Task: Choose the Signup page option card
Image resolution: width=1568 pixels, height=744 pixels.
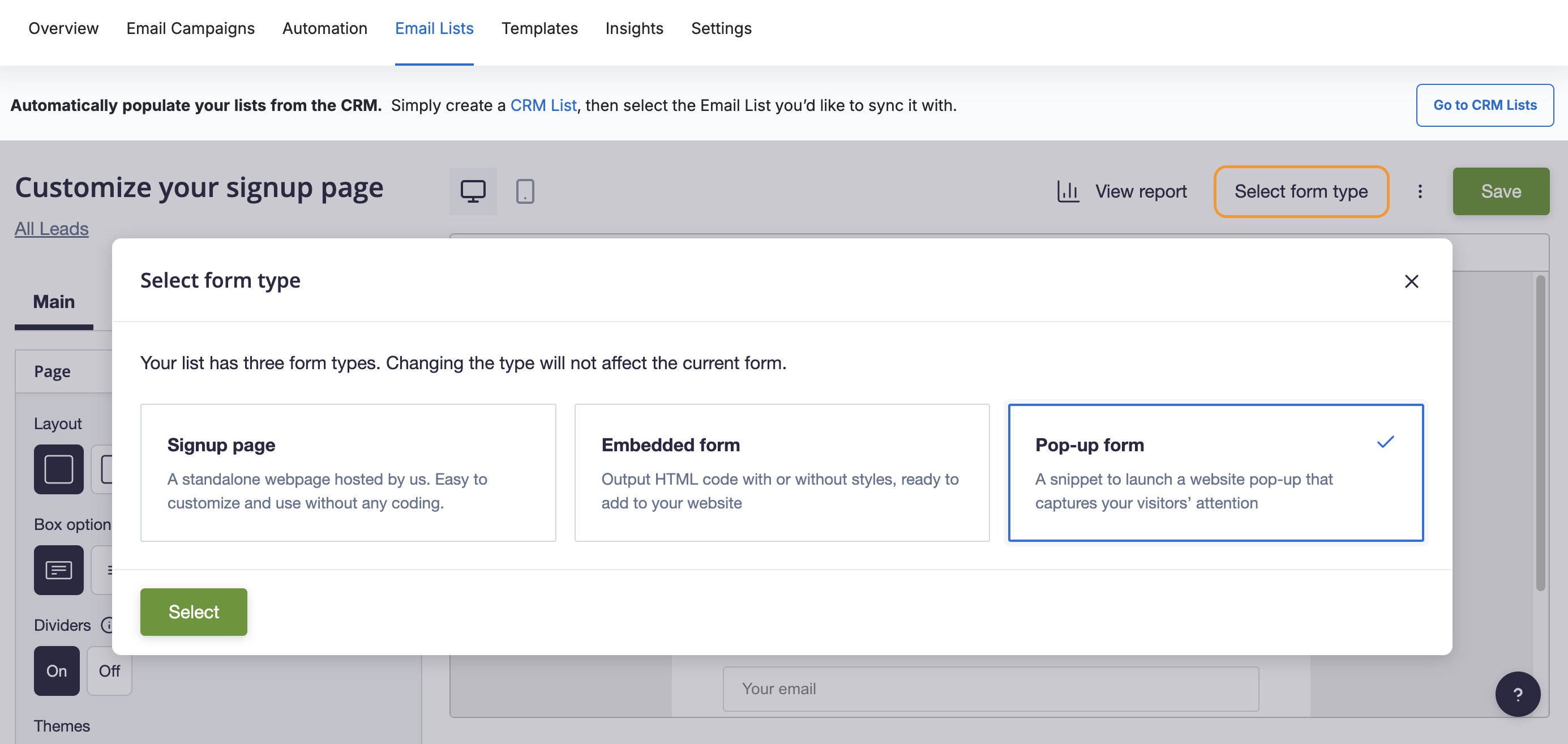Action: (348, 472)
